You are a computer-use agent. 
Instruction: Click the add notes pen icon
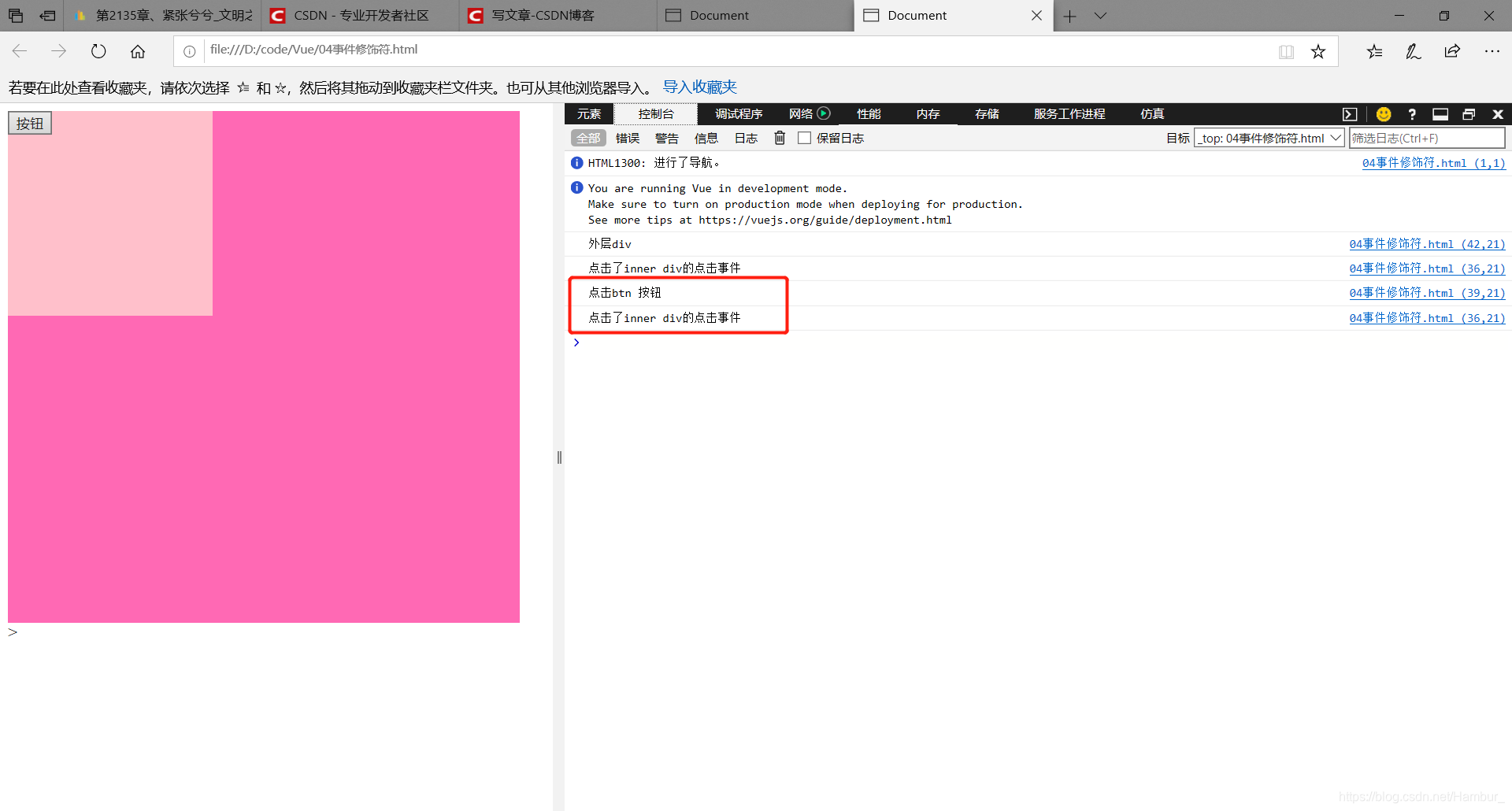click(1414, 52)
